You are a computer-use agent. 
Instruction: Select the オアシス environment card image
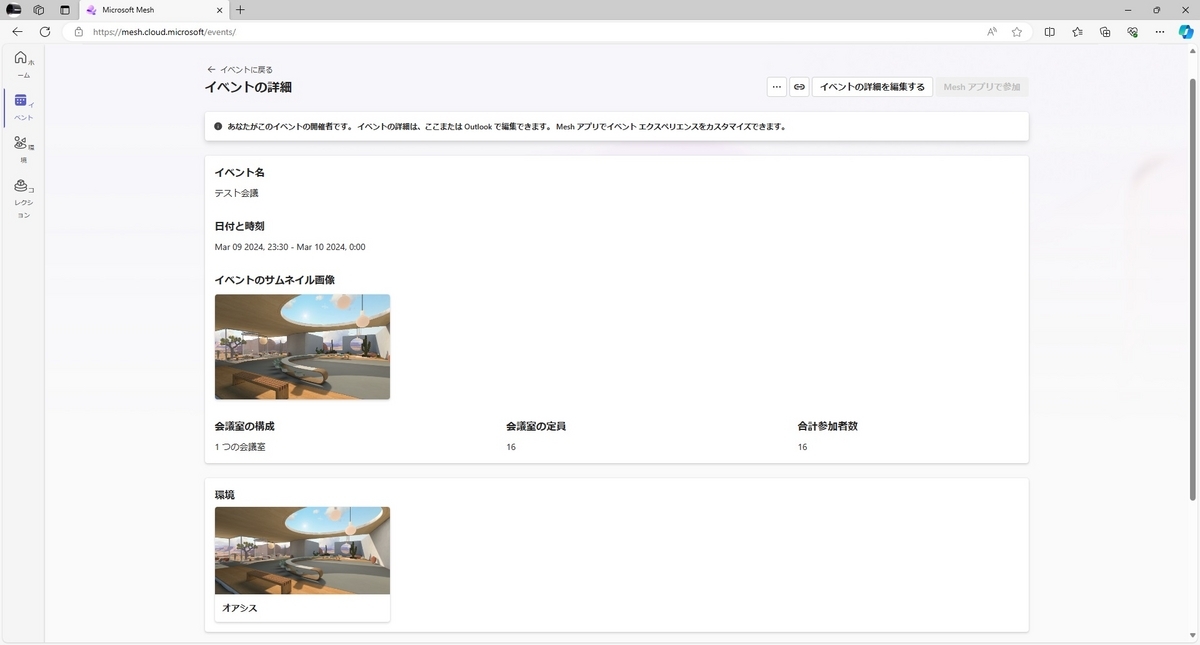coord(302,550)
